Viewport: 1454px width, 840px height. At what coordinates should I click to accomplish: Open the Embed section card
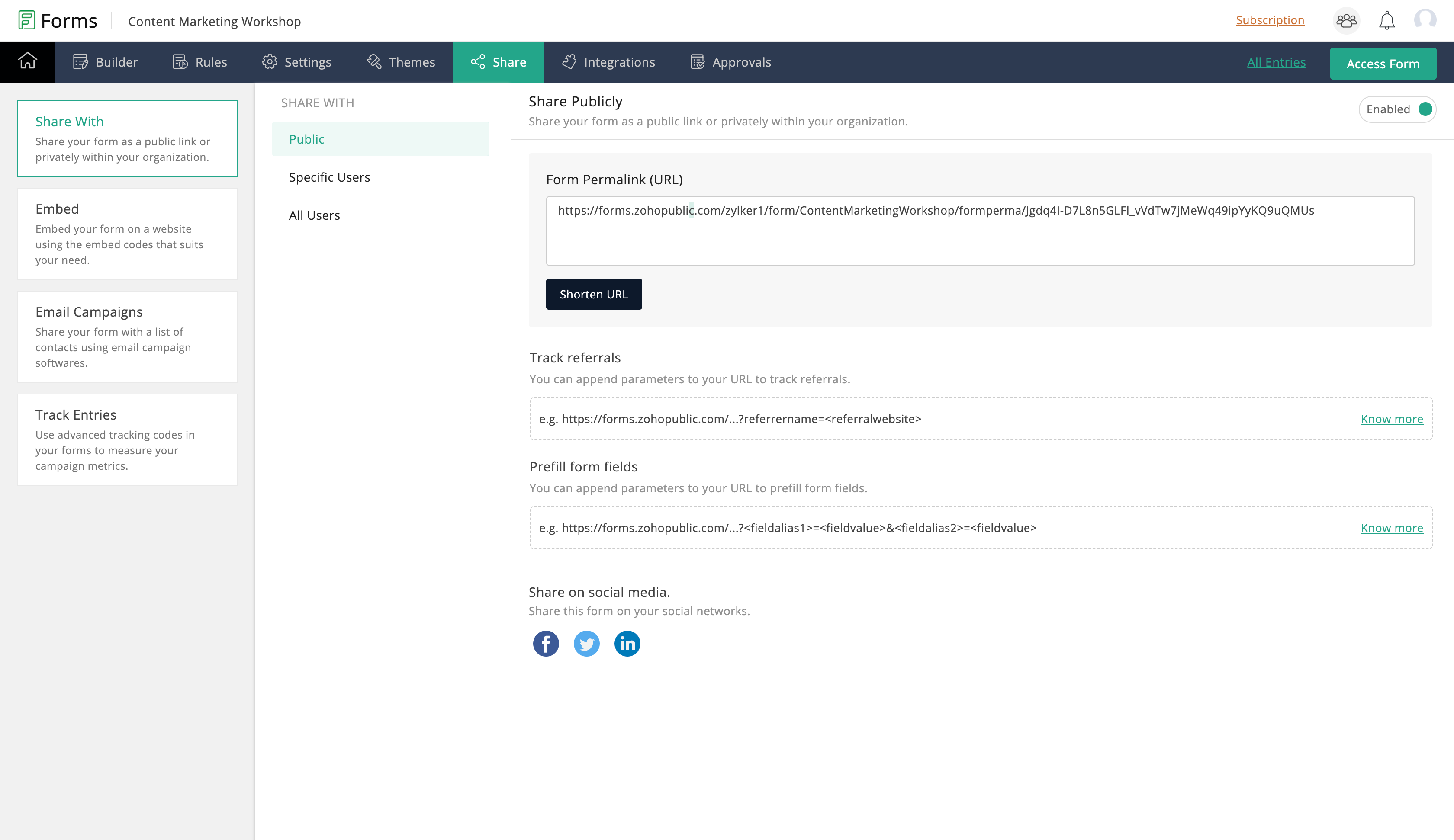128,234
